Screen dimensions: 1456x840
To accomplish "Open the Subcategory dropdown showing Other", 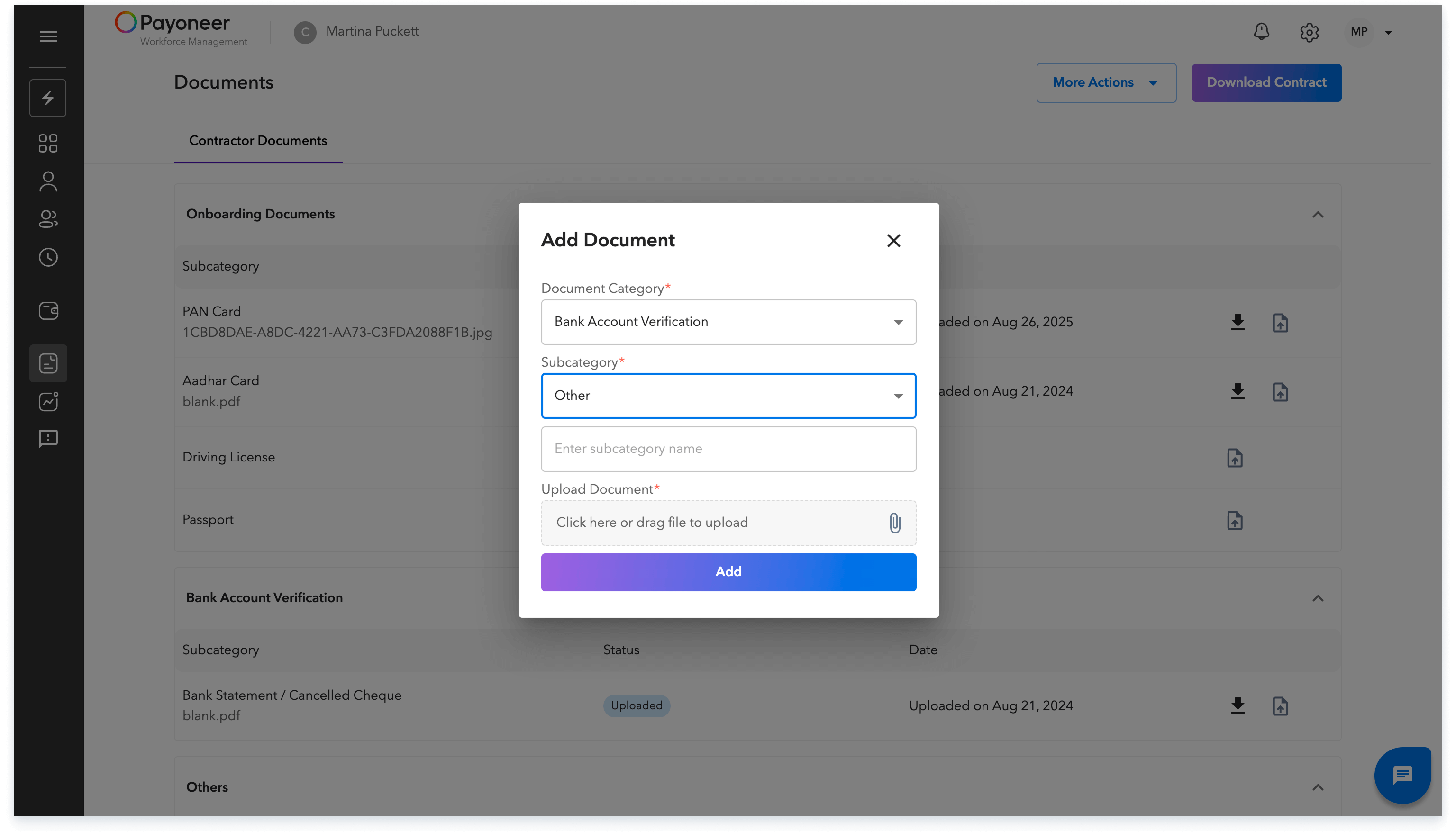I will [x=728, y=396].
